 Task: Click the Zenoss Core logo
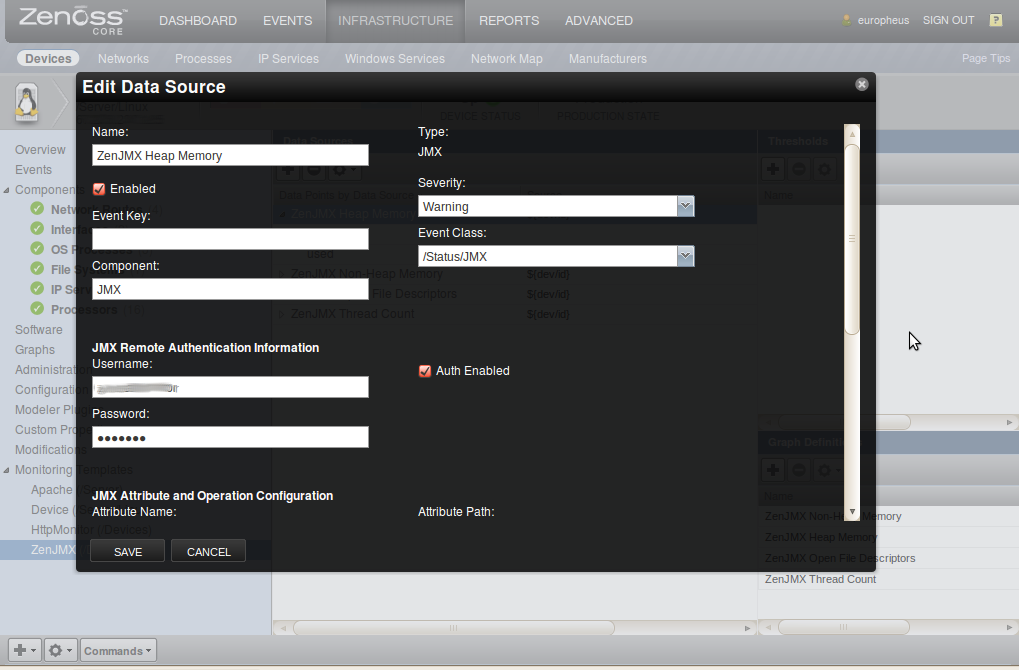[73, 21]
